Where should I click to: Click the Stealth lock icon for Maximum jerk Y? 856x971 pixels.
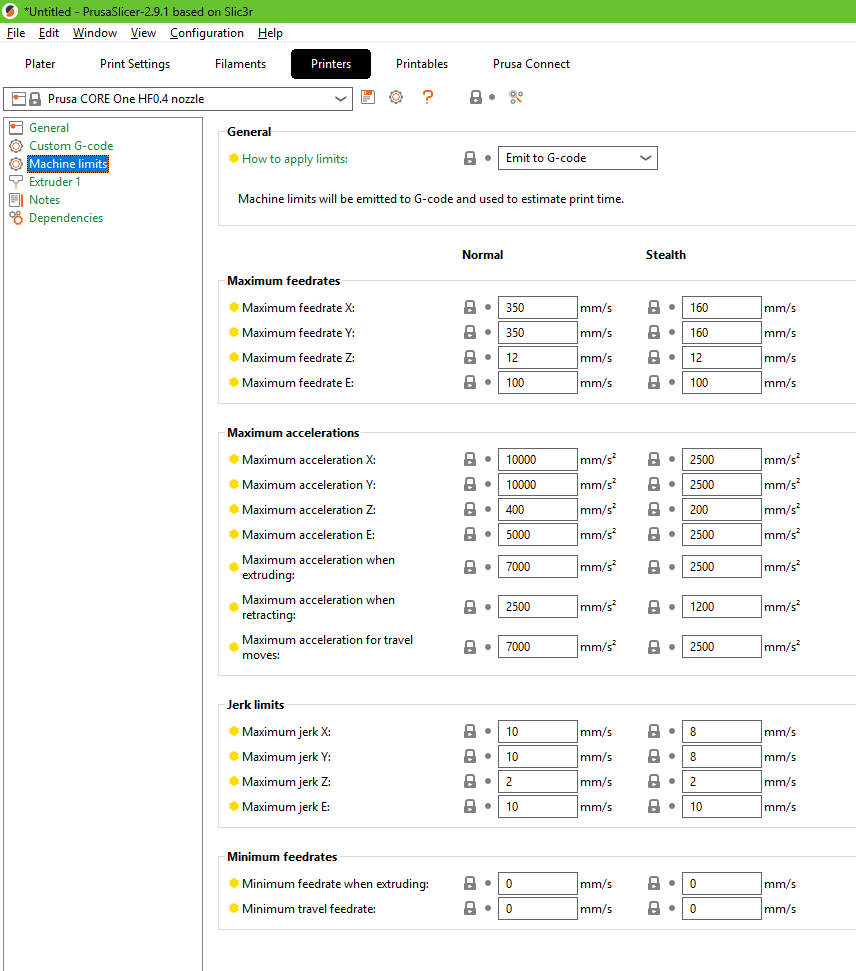point(654,757)
